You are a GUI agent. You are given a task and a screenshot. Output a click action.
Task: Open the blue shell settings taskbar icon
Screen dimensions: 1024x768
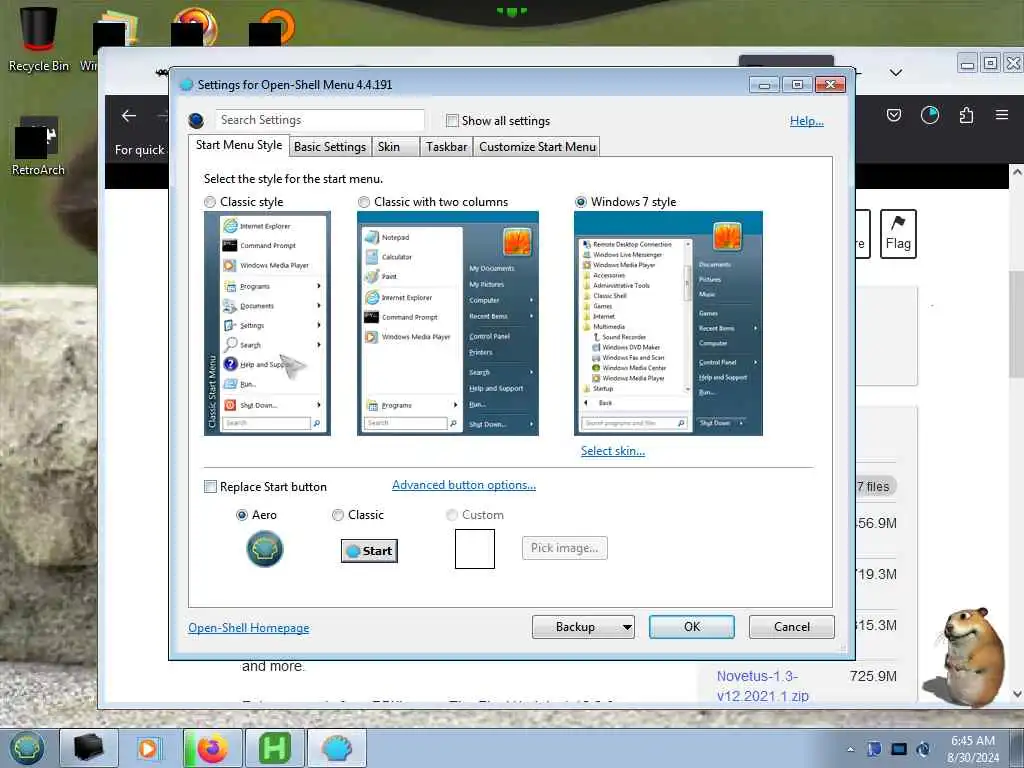(336, 748)
